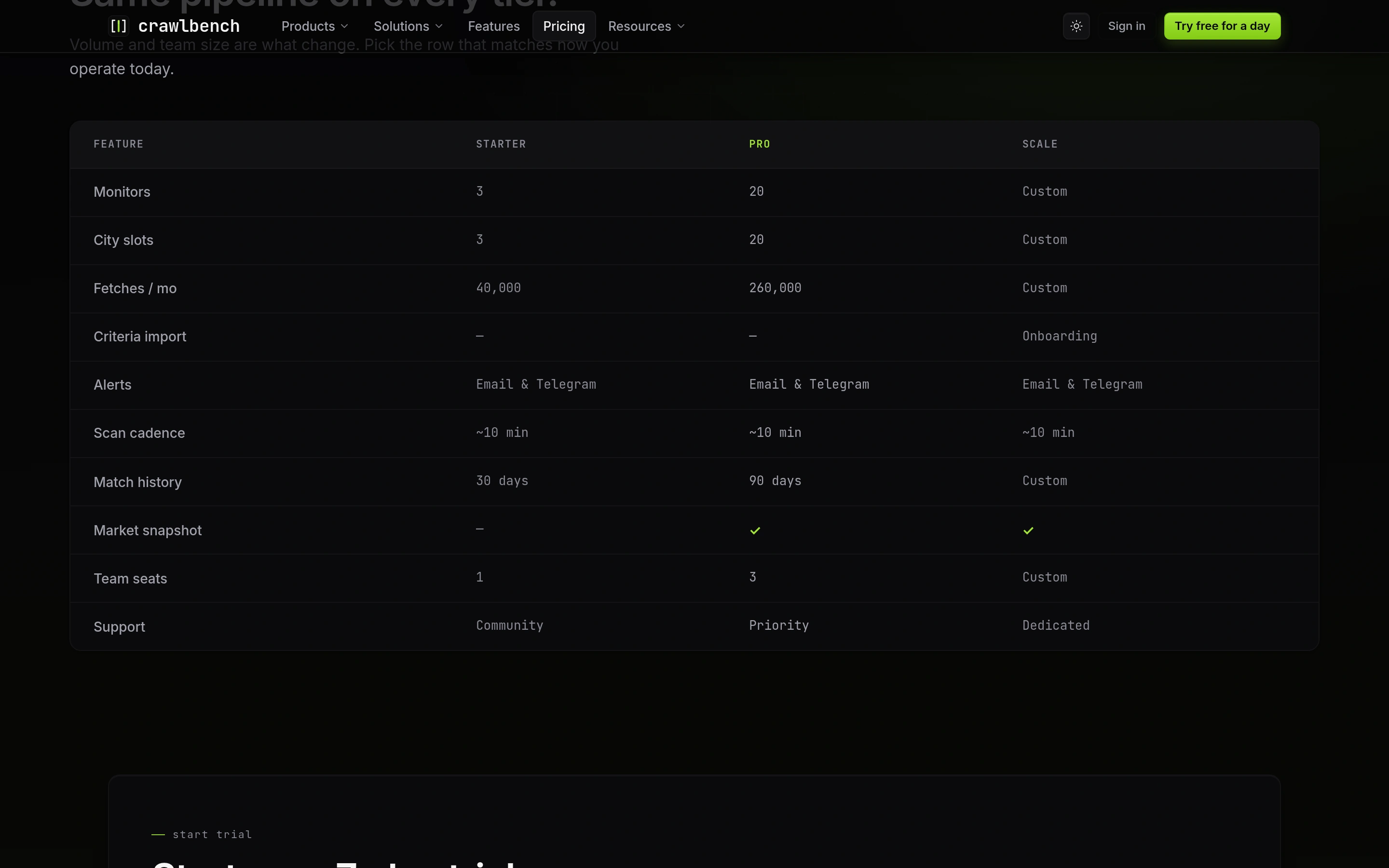Click the Onboarding value under Scale
1389x868 pixels.
[1060, 336]
